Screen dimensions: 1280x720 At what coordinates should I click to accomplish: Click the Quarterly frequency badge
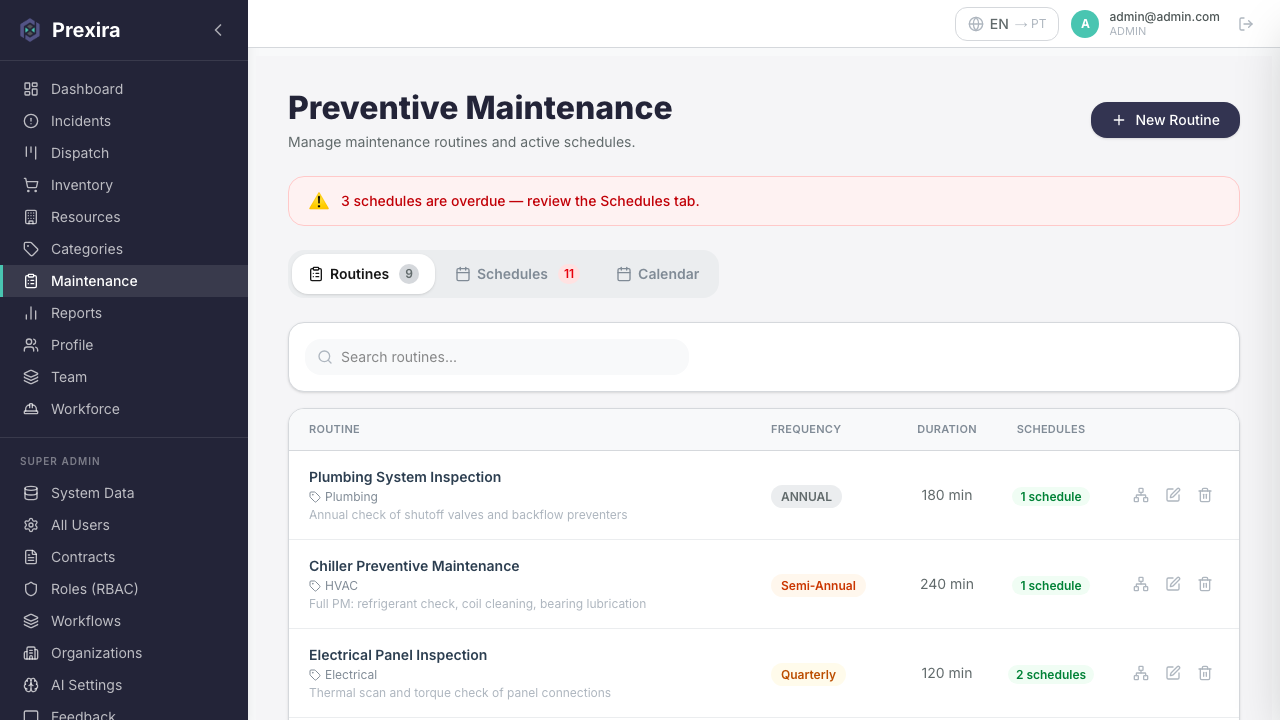click(808, 674)
